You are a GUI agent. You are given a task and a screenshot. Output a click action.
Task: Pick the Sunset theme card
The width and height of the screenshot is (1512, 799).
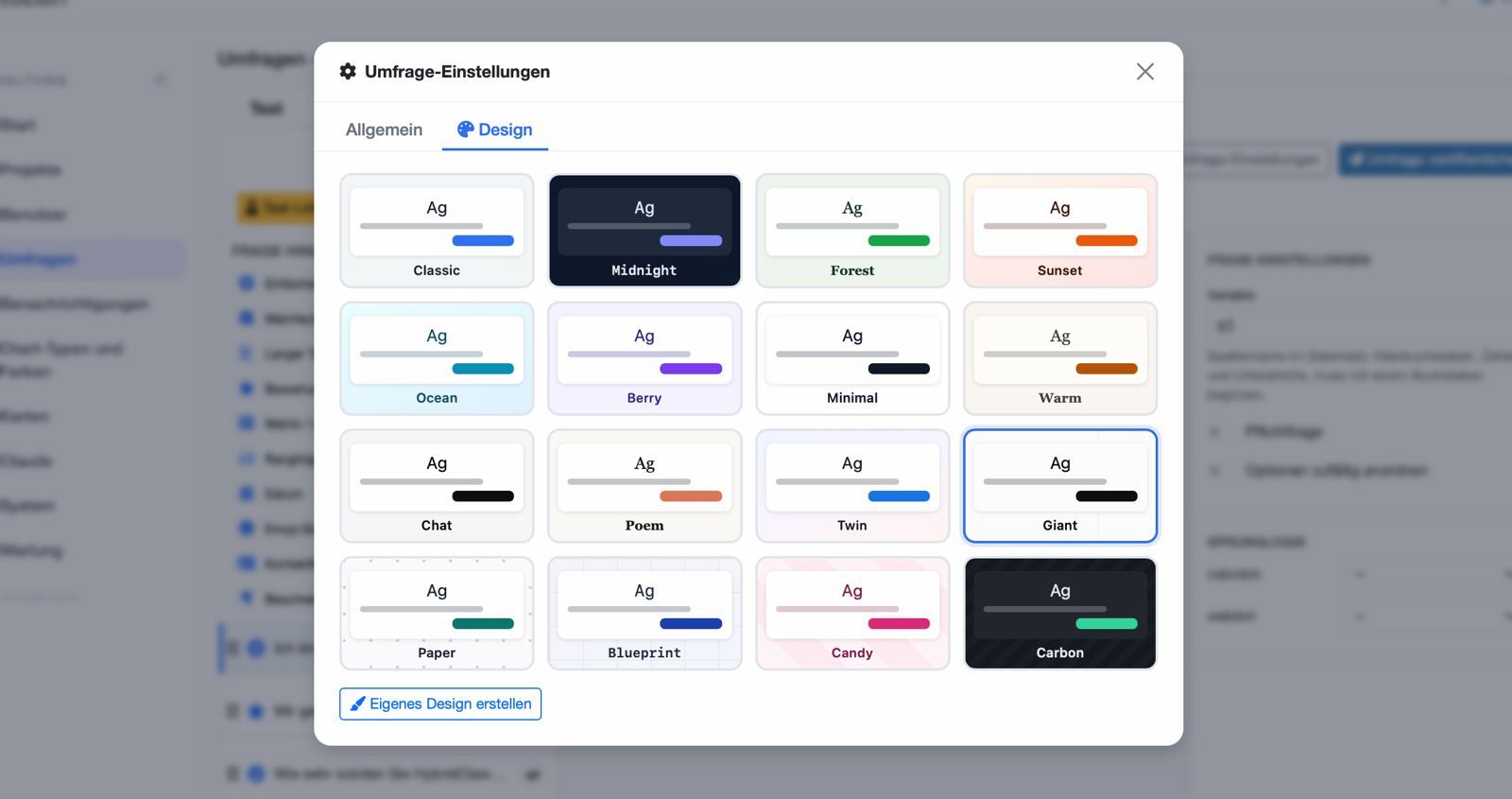point(1060,231)
